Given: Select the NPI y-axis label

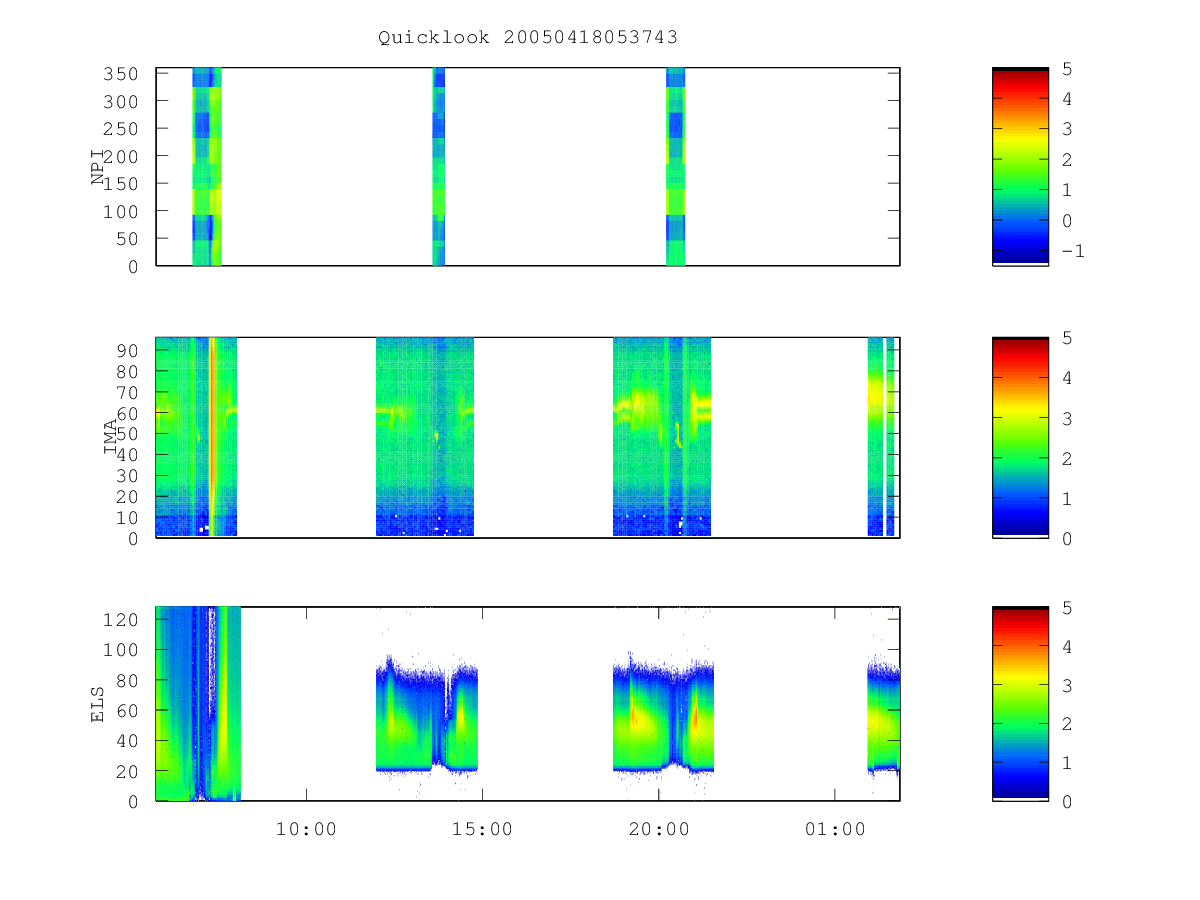Looking at the screenshot, I should (98, 167).
